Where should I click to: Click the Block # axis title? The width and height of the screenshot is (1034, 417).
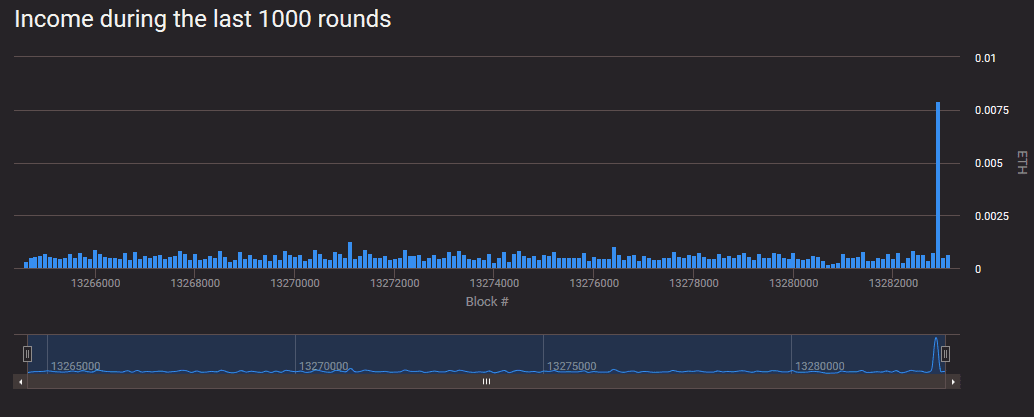pyautogui.click(x=487, y=302)
